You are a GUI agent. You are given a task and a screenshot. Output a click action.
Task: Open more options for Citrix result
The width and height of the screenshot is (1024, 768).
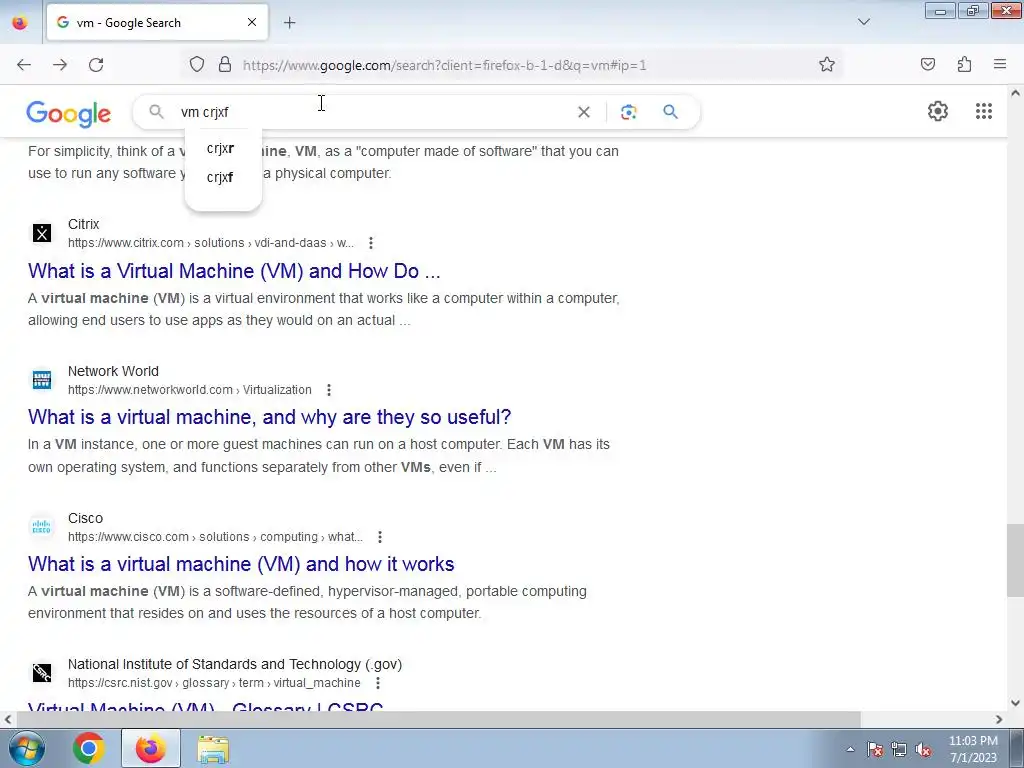point(371,243)
